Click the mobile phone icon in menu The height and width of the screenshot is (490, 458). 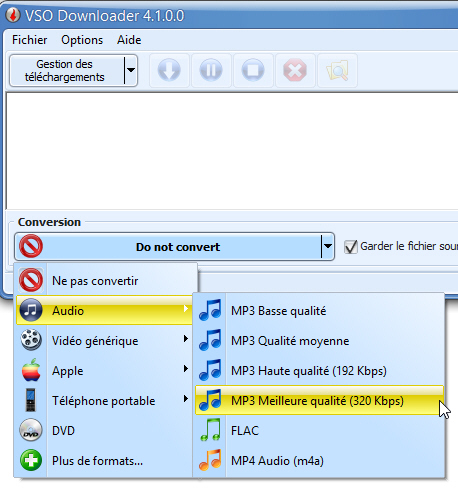[x=31, y=400]
